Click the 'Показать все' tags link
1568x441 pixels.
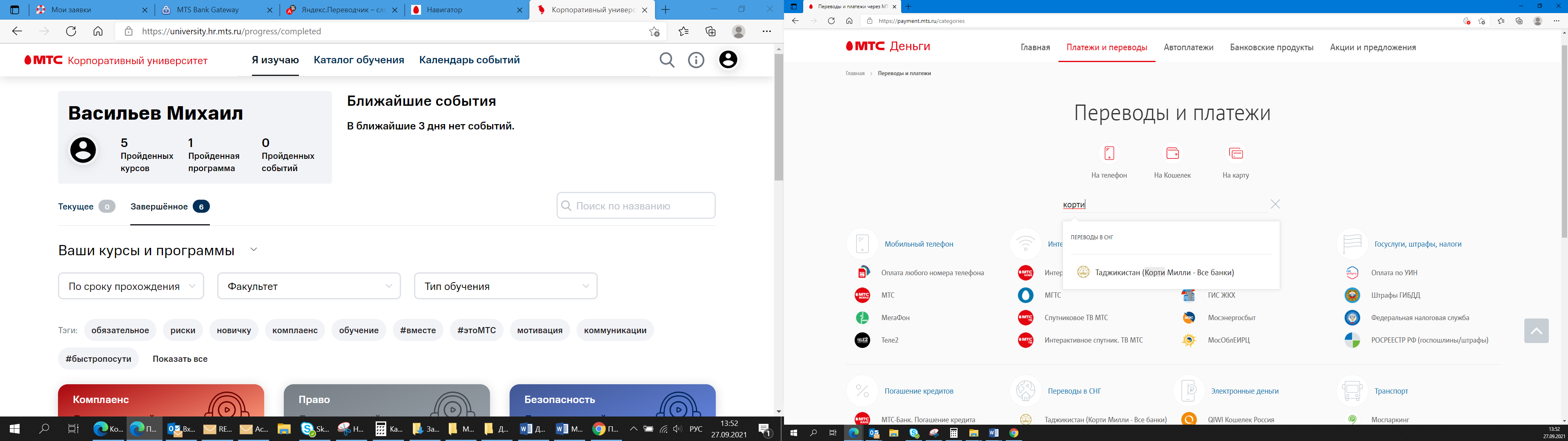(180, 359)
